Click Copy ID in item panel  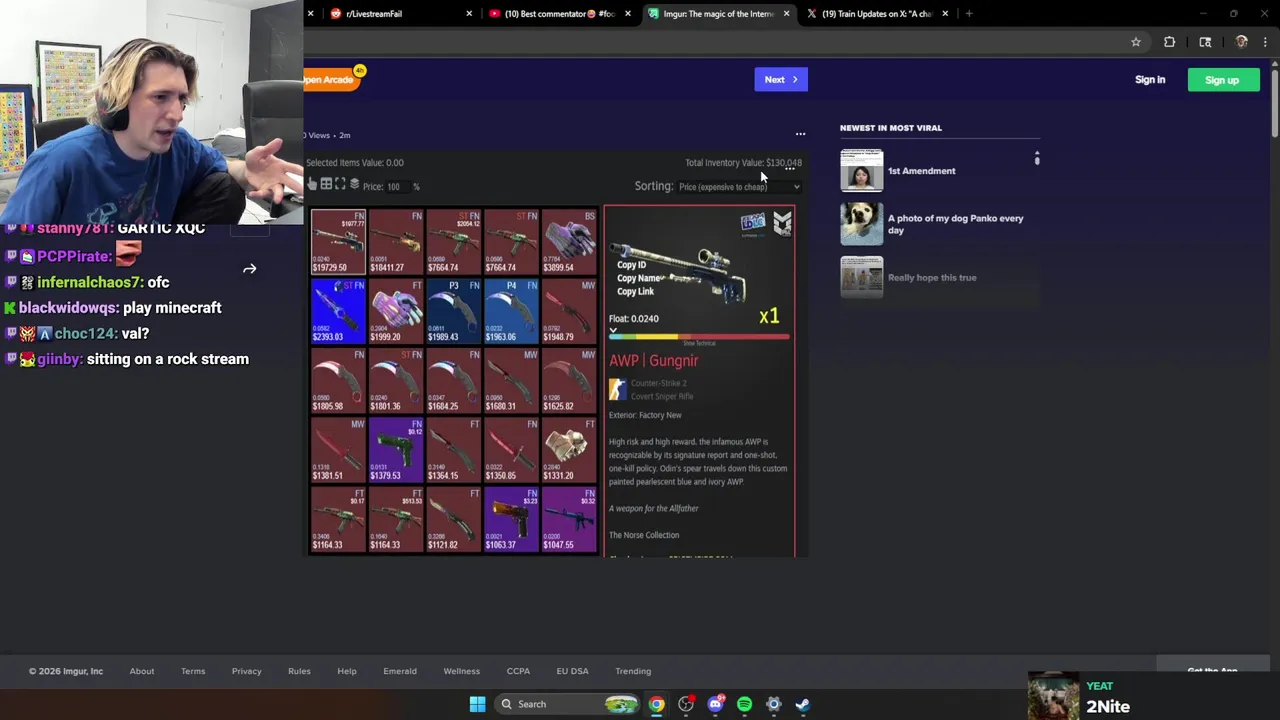pos(631,265)
